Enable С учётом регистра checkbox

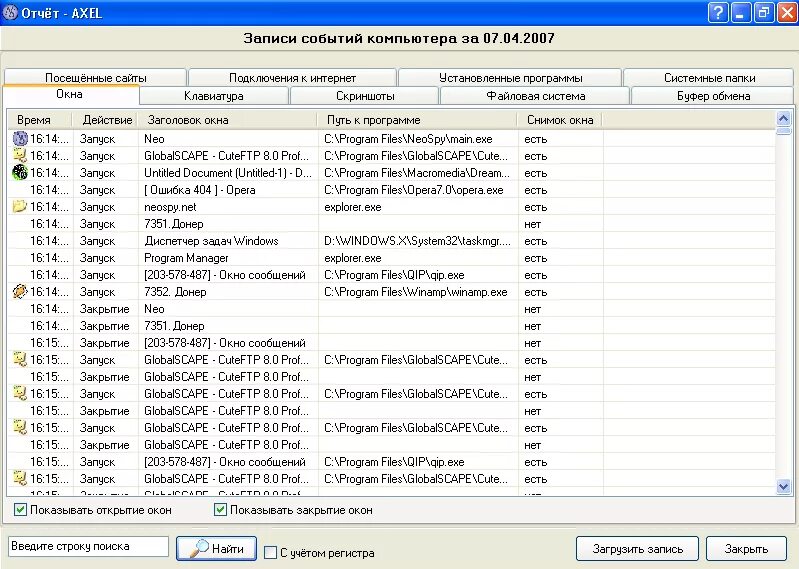pos(271,552)
